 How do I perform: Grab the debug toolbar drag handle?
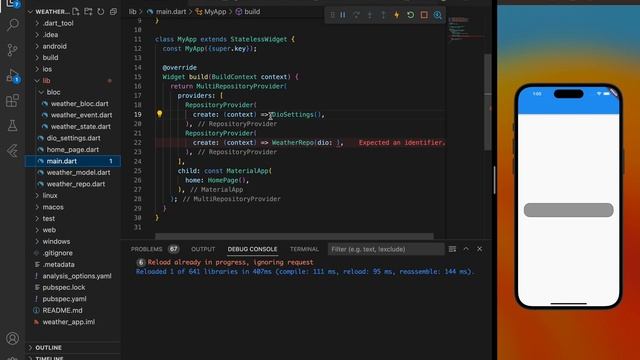[x=332, y=15]
